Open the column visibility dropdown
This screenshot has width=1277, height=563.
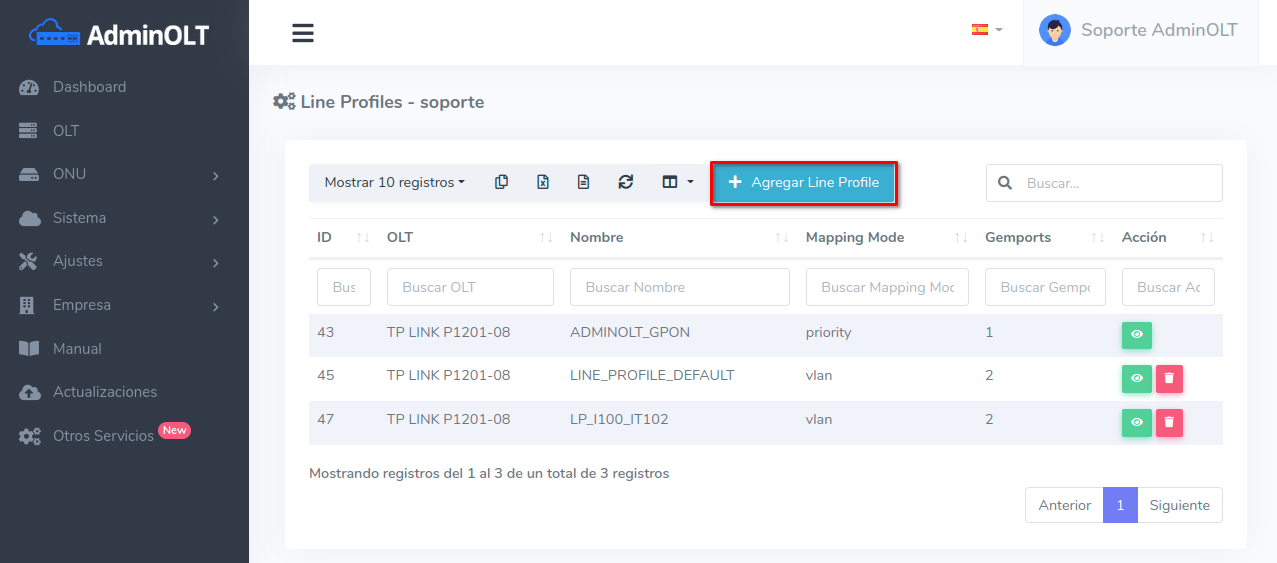tap(677, 182)
